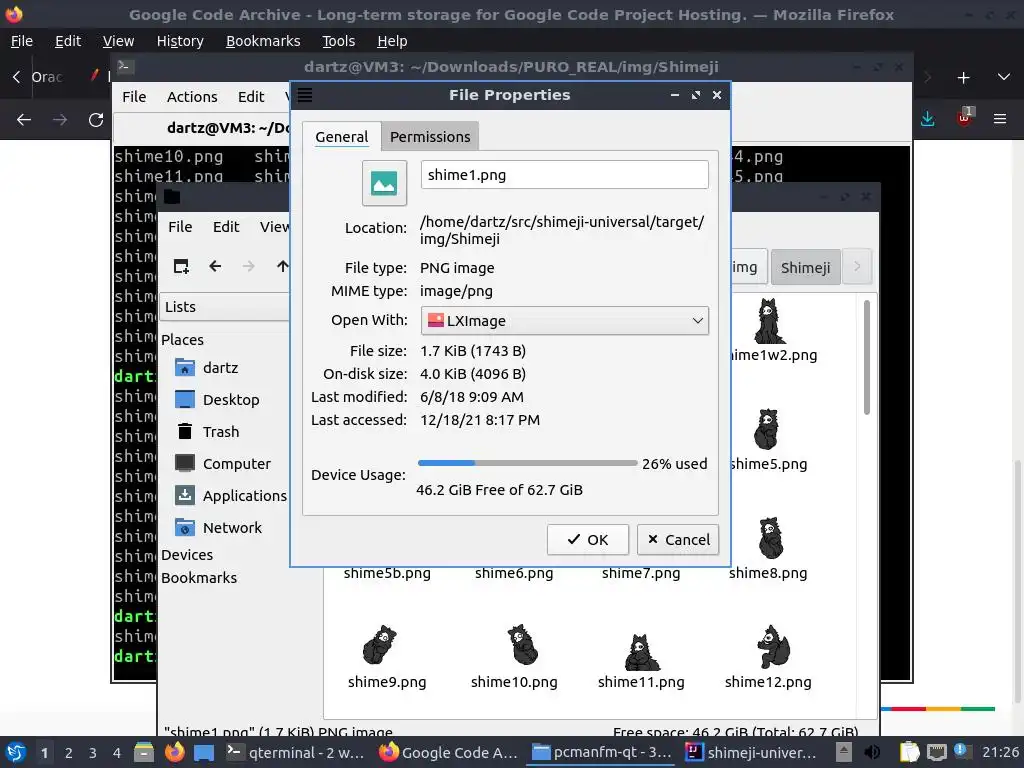Open terminal Edit menu
This screenshot has height=768, width=1024.
[x=251, y=97]
